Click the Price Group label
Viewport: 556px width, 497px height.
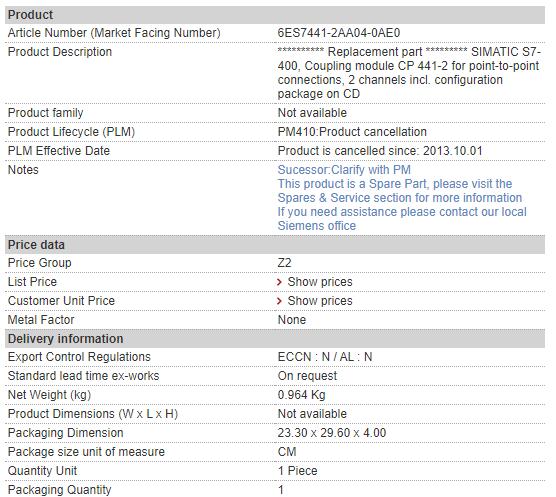click(x=39, y=263)
